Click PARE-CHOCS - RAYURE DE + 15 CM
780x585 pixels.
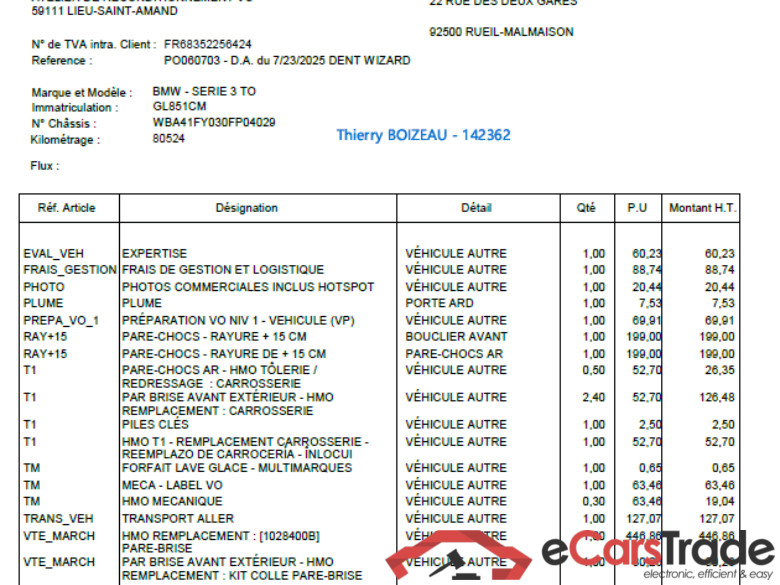[x=224, y=354]
